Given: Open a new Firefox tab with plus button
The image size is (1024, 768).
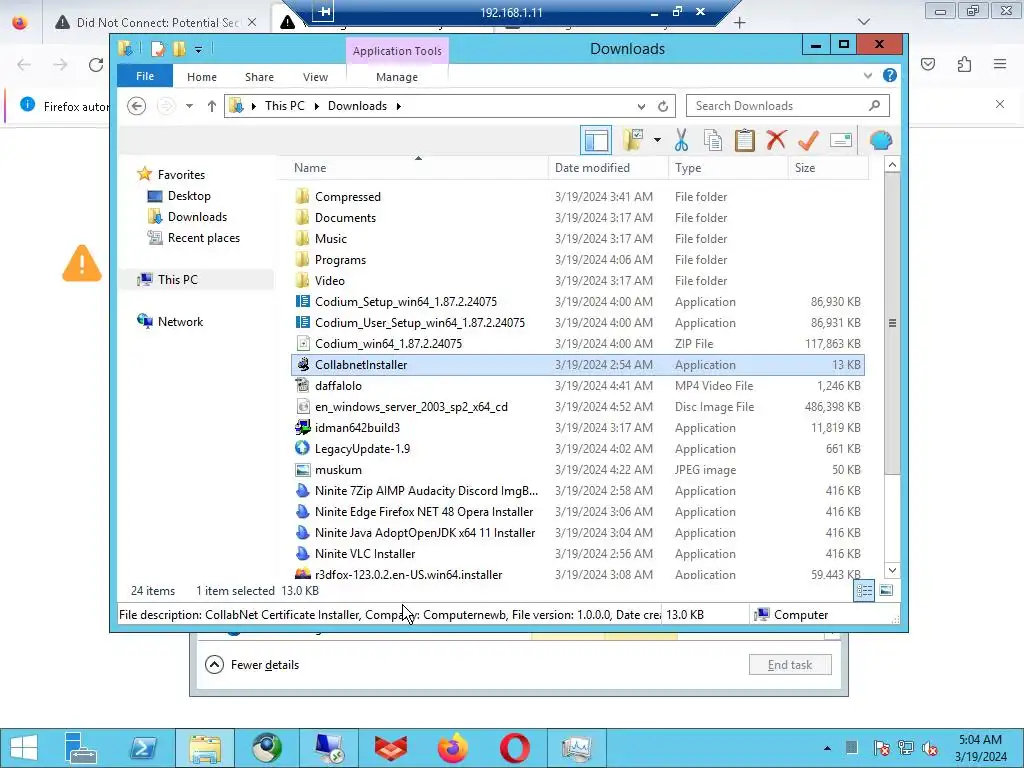Looking at the screenshot, I should tap(739, 23).
